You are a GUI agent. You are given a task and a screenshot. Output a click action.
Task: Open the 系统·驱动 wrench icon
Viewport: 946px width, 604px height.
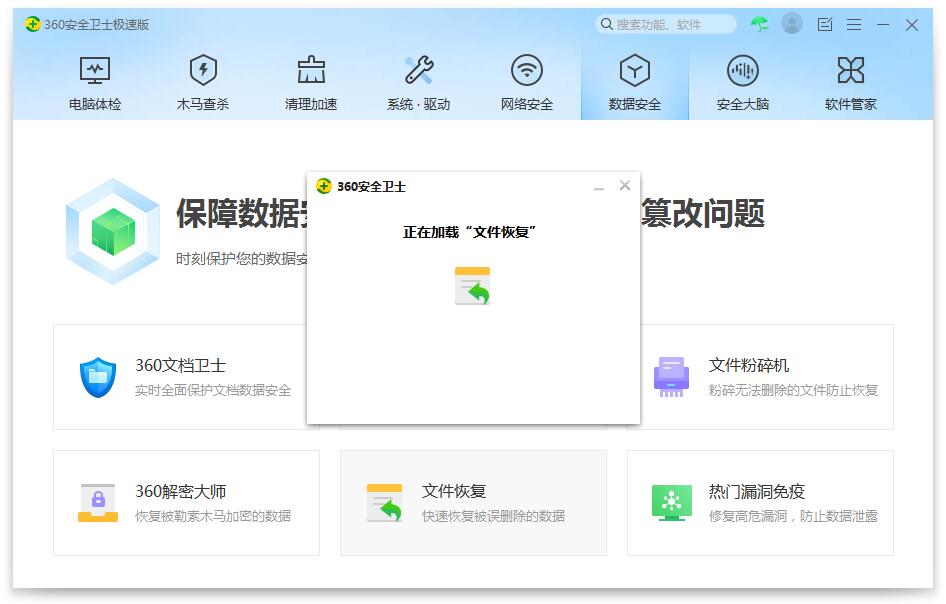pyautogui.click(x=419, y=70)
